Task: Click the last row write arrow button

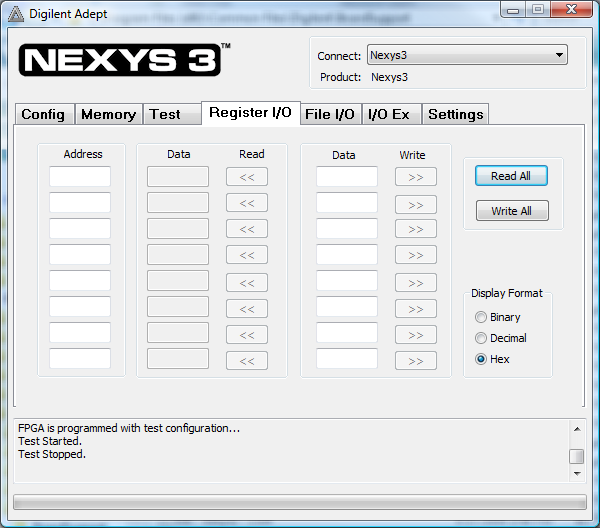Action: coord(416,360)
